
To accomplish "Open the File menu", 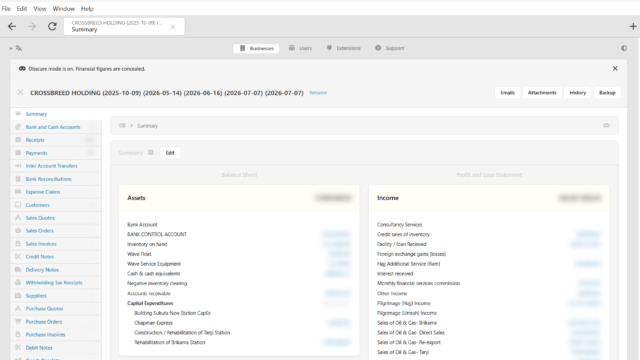I will click(x=6, y=9).
